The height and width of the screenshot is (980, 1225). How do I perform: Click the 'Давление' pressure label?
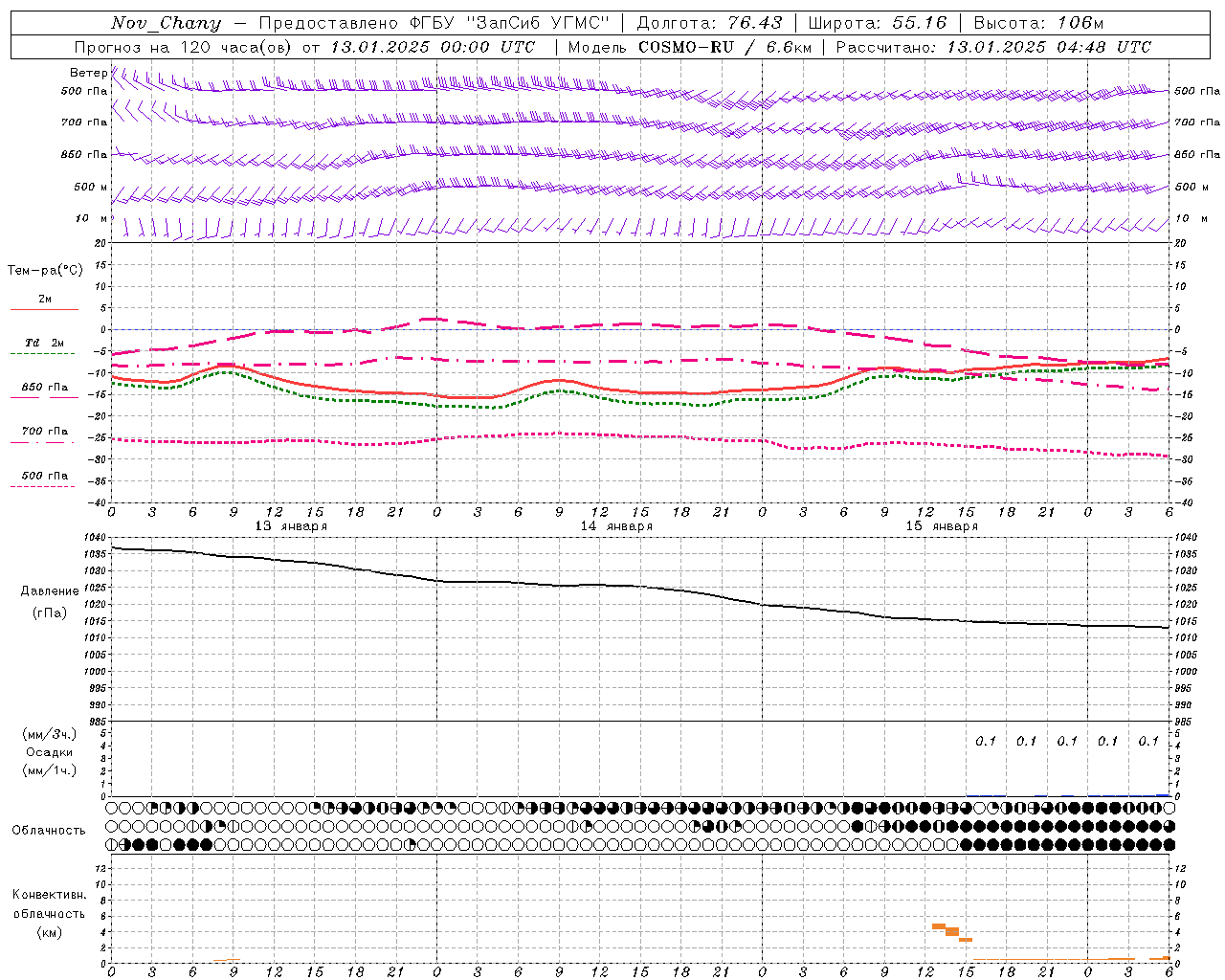click(50, 591)
